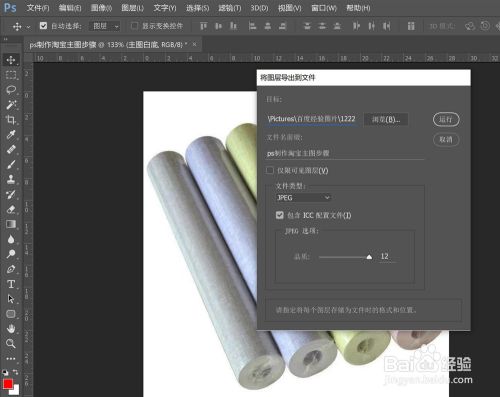This screenshot has width=500, height=397.
Task: Open the 图层 auto-select target dropdown
Action: tap(105, 26)
